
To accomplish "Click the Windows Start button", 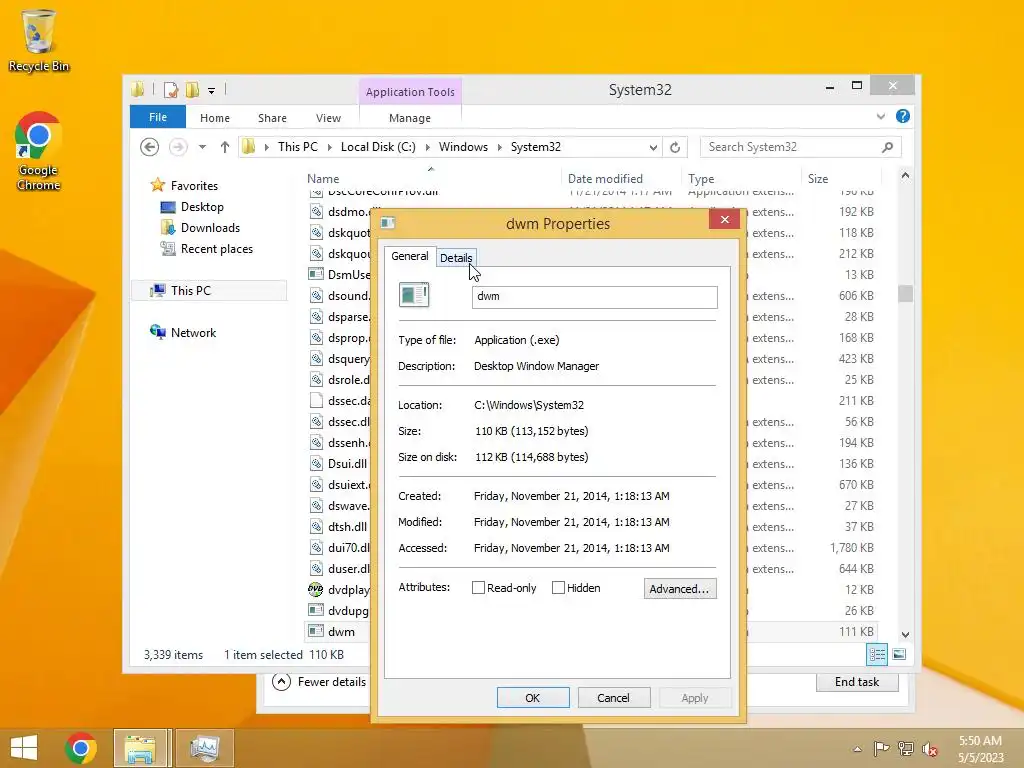I will tap(24, 748).
